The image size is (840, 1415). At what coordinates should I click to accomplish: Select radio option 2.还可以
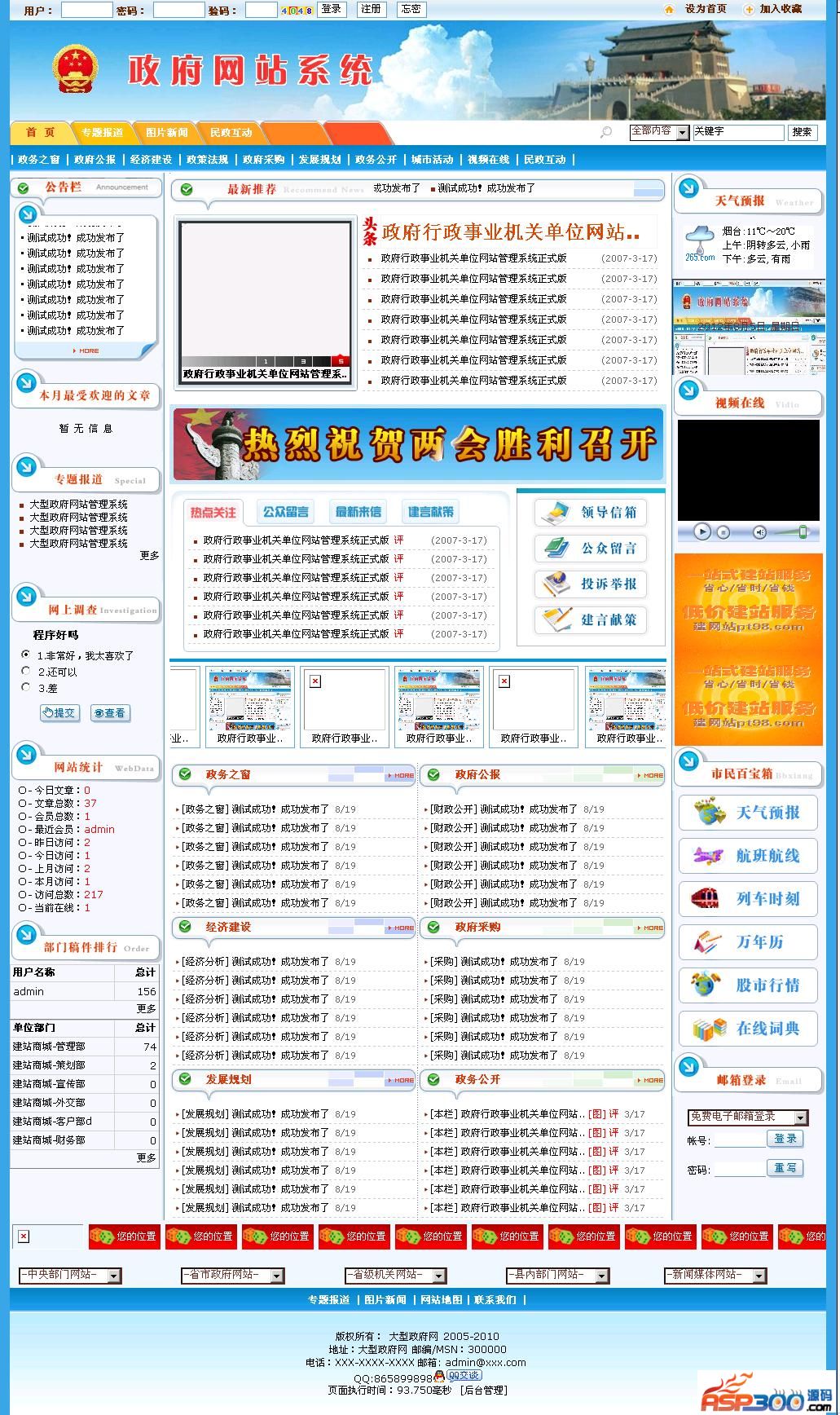[x=26, y=671]
